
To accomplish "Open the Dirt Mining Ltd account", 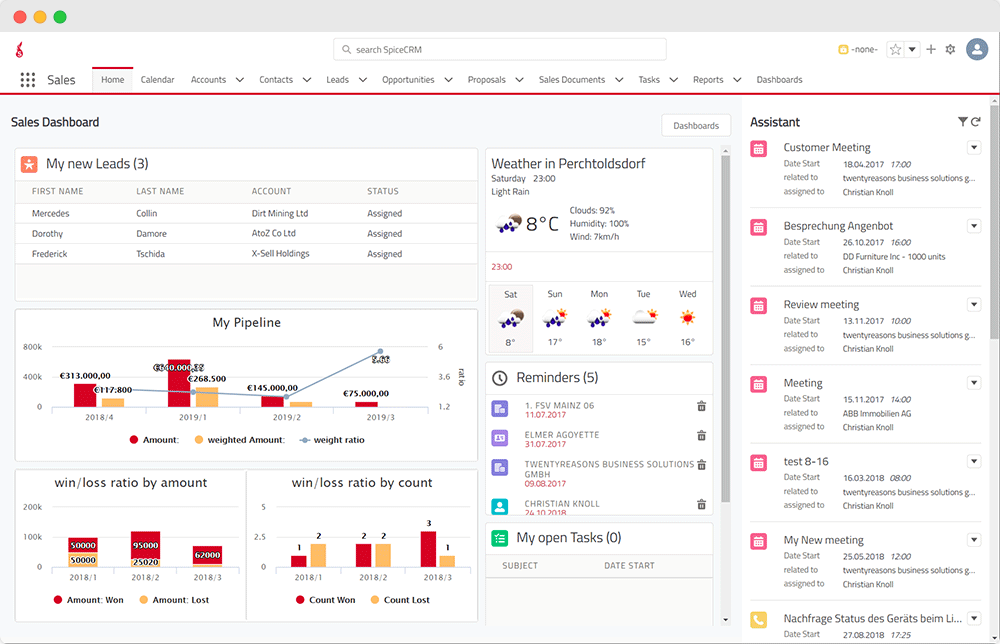I will click(x=279, y=214).
